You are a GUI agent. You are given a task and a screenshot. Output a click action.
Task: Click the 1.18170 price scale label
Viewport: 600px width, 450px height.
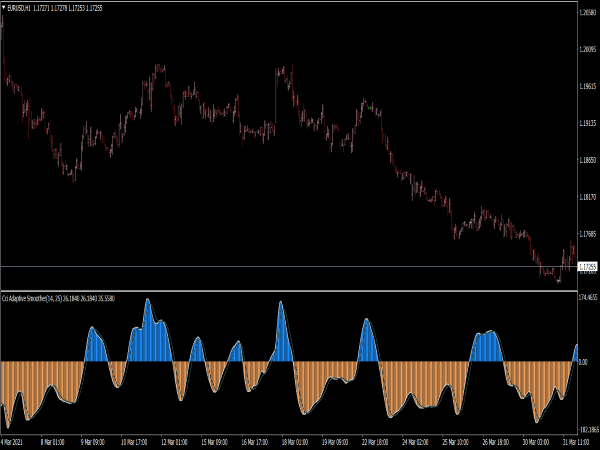588,197
